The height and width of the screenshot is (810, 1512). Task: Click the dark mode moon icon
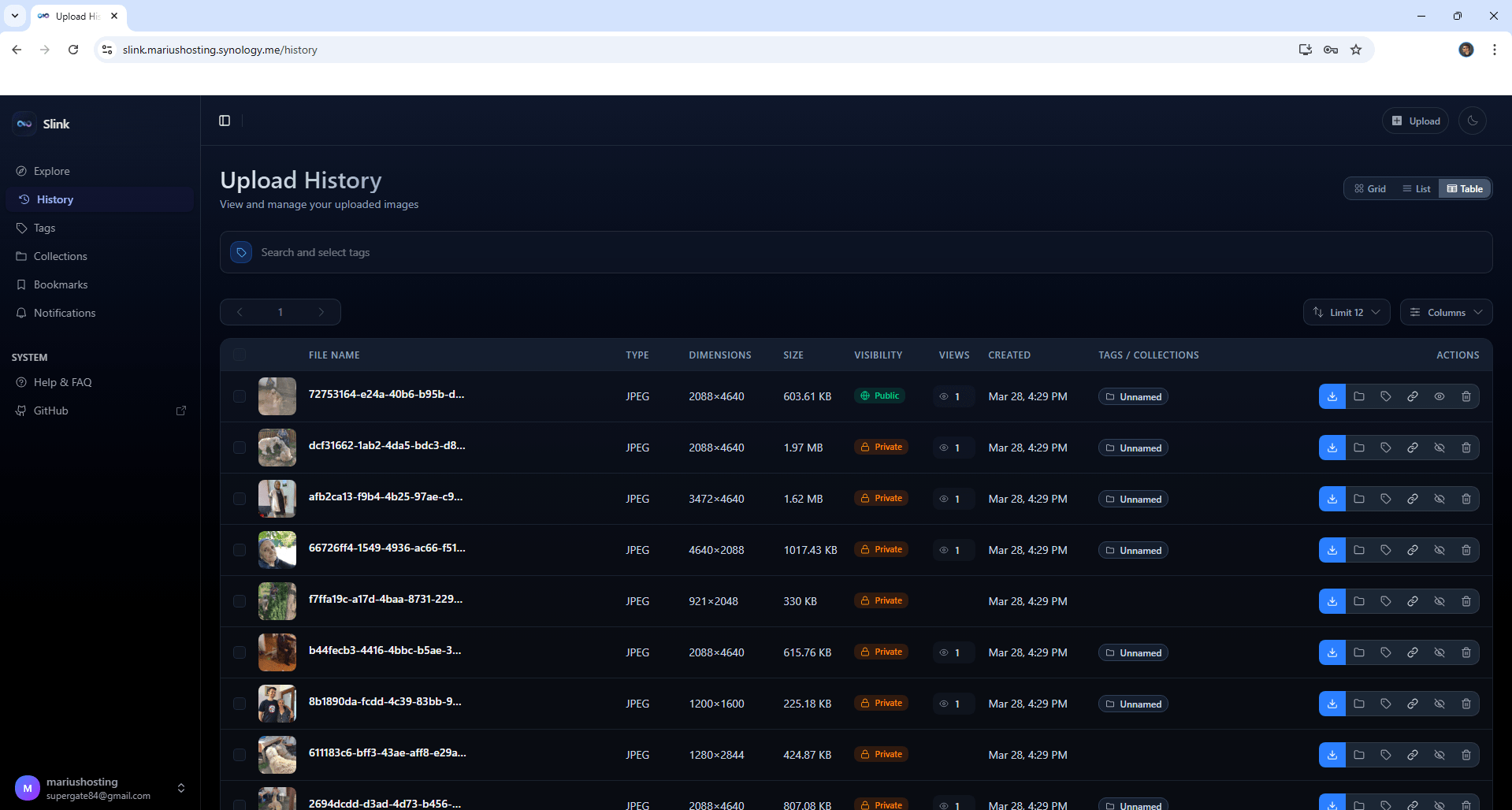[x=1472, y=121]
